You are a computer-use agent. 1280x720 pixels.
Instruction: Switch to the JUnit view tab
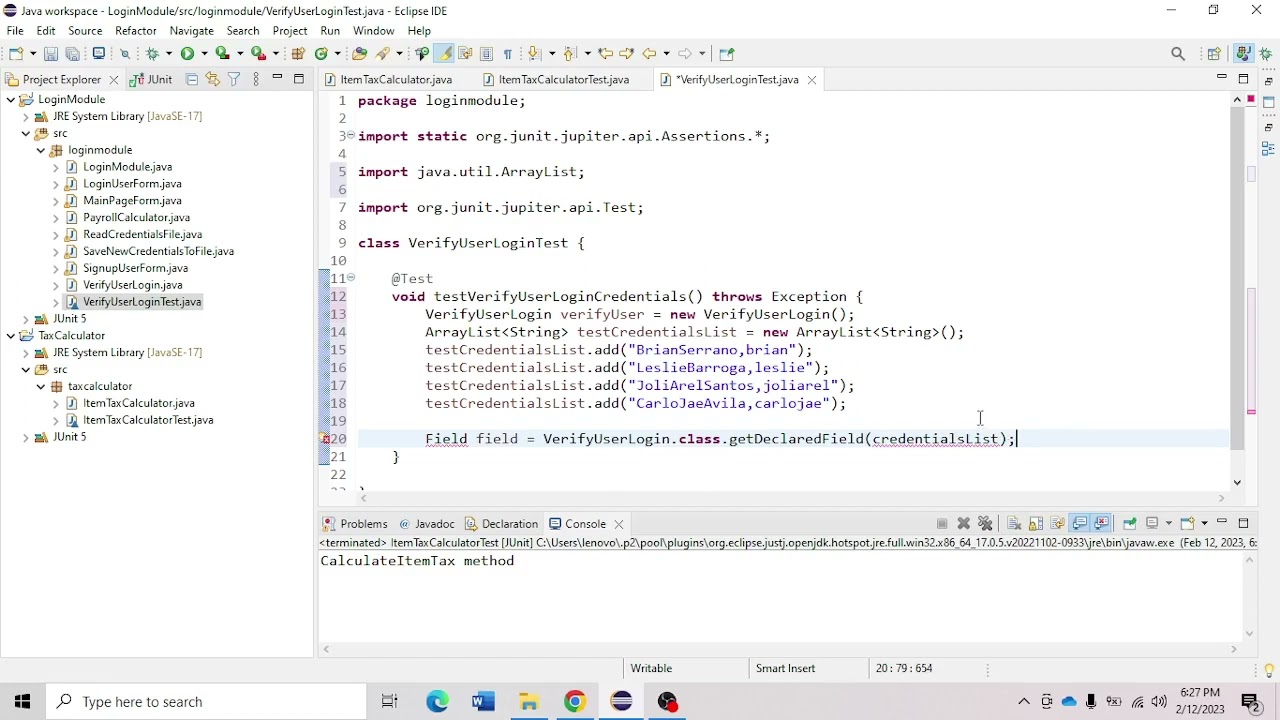[x=152, y=79]
